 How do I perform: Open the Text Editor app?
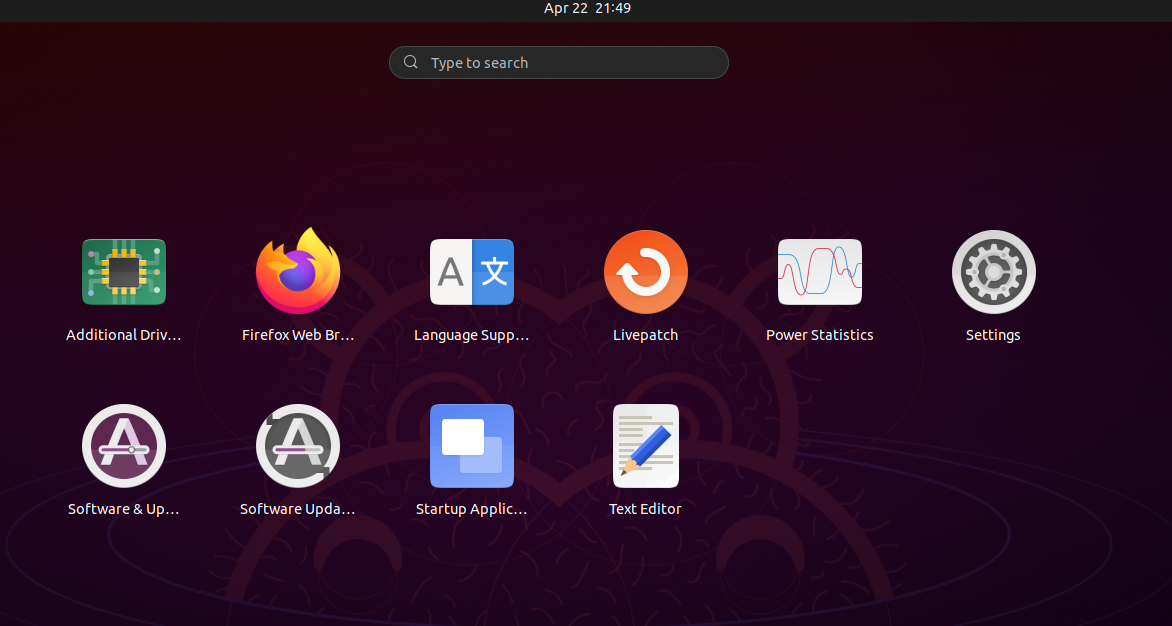pyautogui.click(x=646, y=446)
